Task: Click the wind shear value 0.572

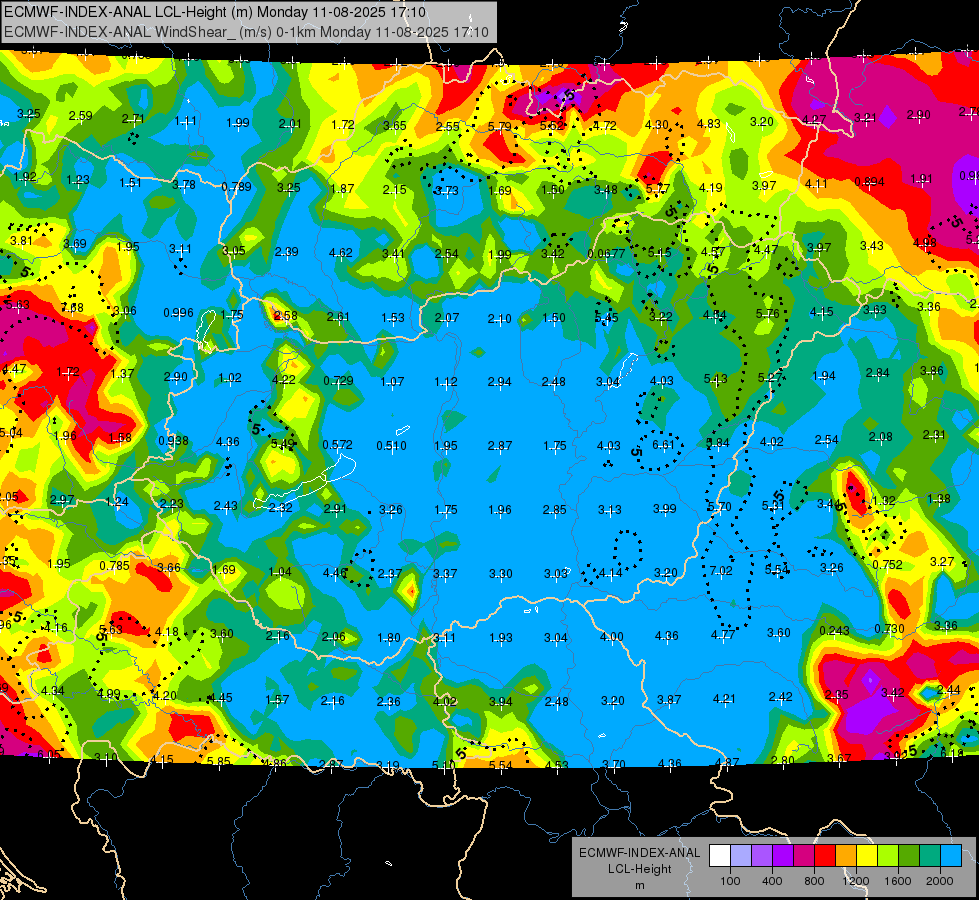Action: 338,445
